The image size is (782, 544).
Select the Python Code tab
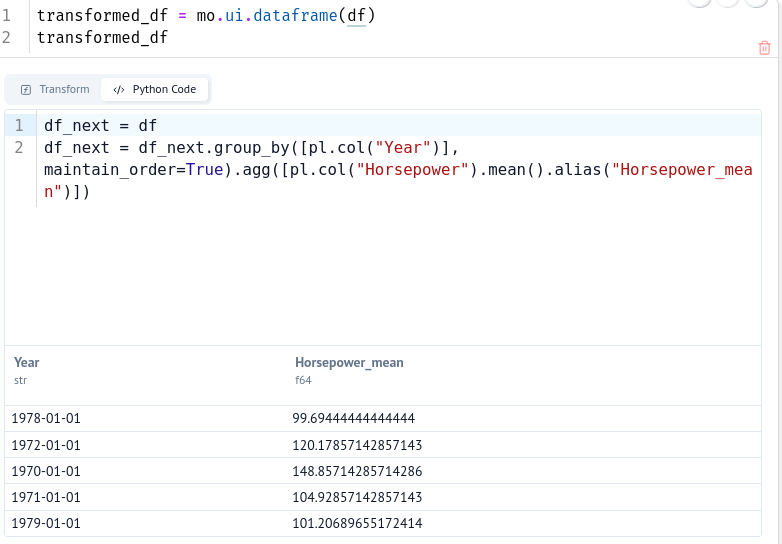tap(155, 89)
